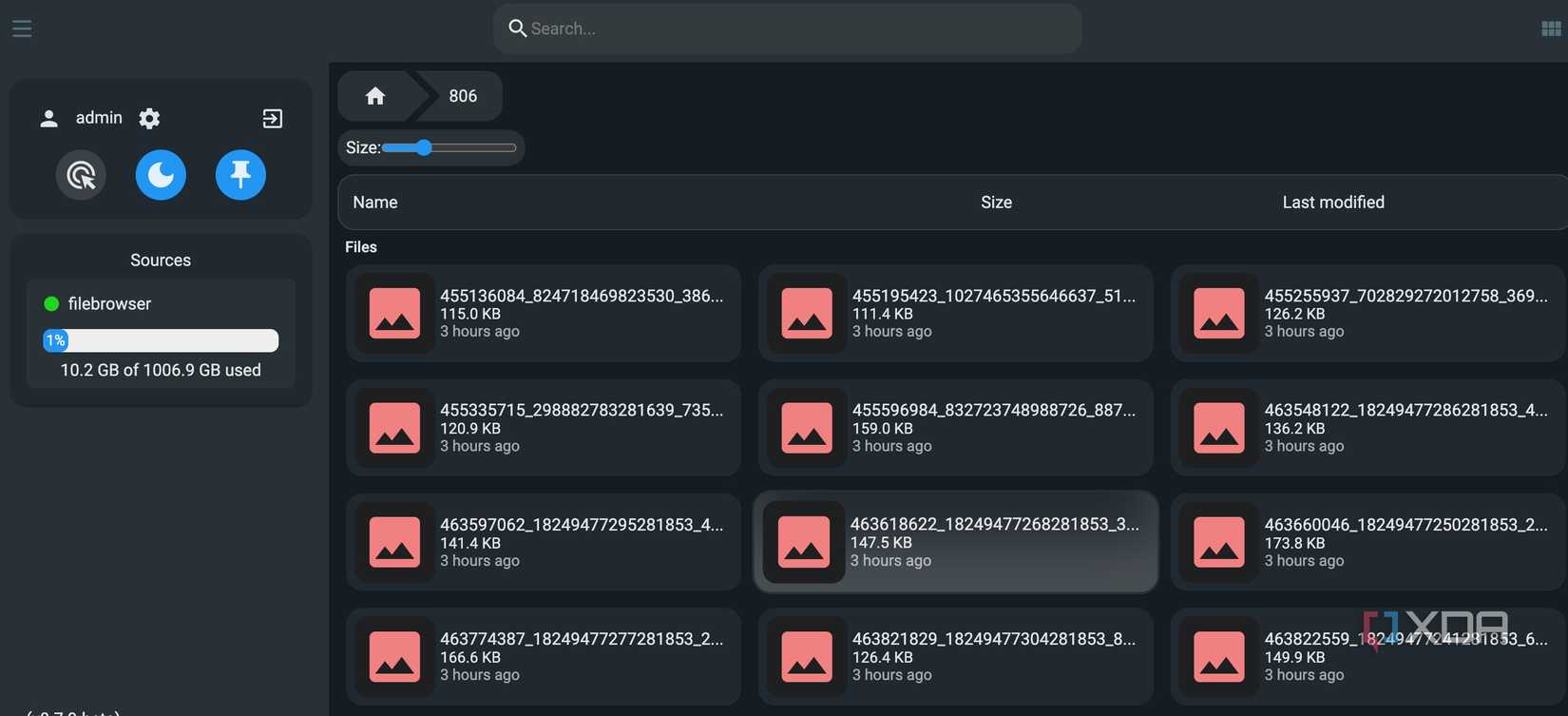Click "10.2 GB of 1006.9 GB used" text
Image resolution: width=1568 pixels, height=716 pixels.
[x=161, y=370]
